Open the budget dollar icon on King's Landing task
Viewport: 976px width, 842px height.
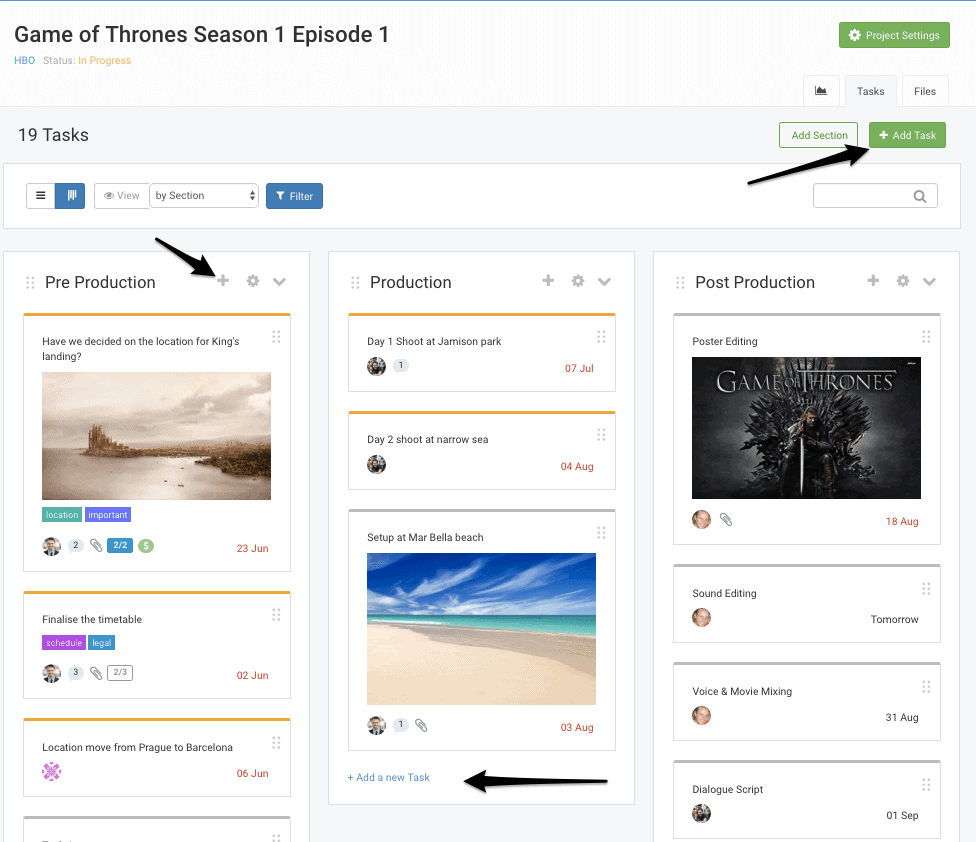pyautogui.click(x=146, y=546)
